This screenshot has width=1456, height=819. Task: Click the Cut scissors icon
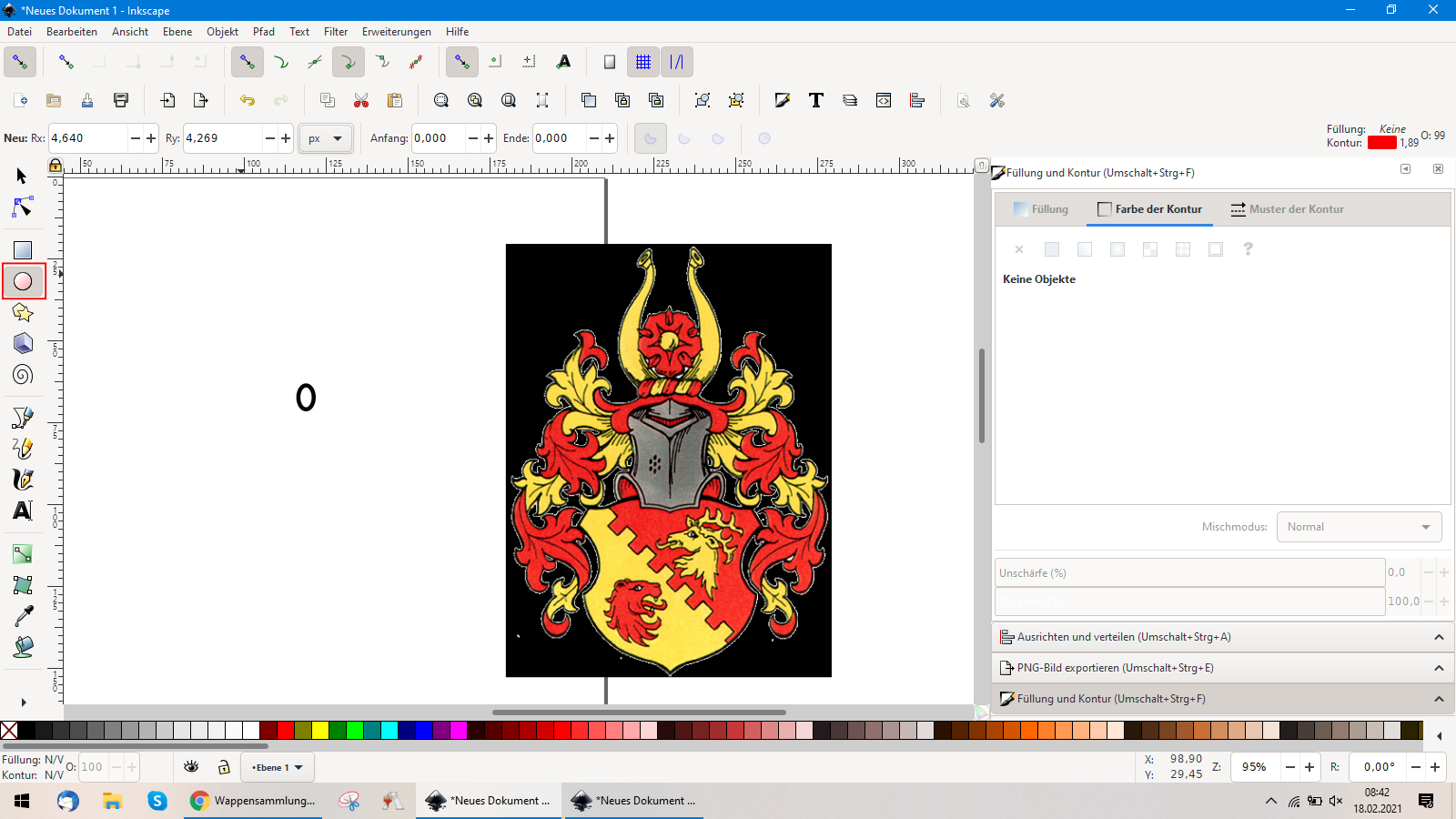coord(361,100)
